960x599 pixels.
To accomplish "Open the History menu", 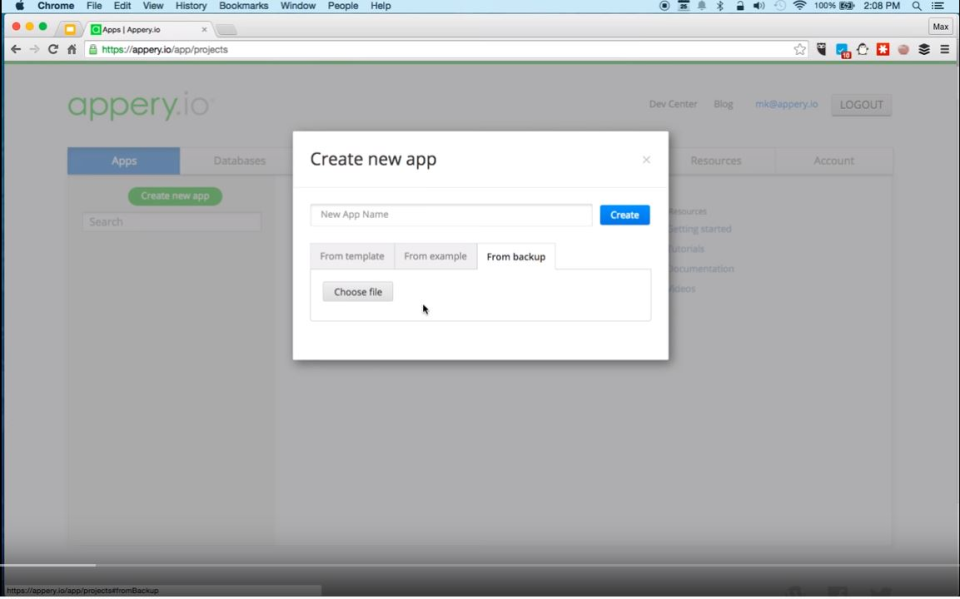I will [x=190, y=6].
